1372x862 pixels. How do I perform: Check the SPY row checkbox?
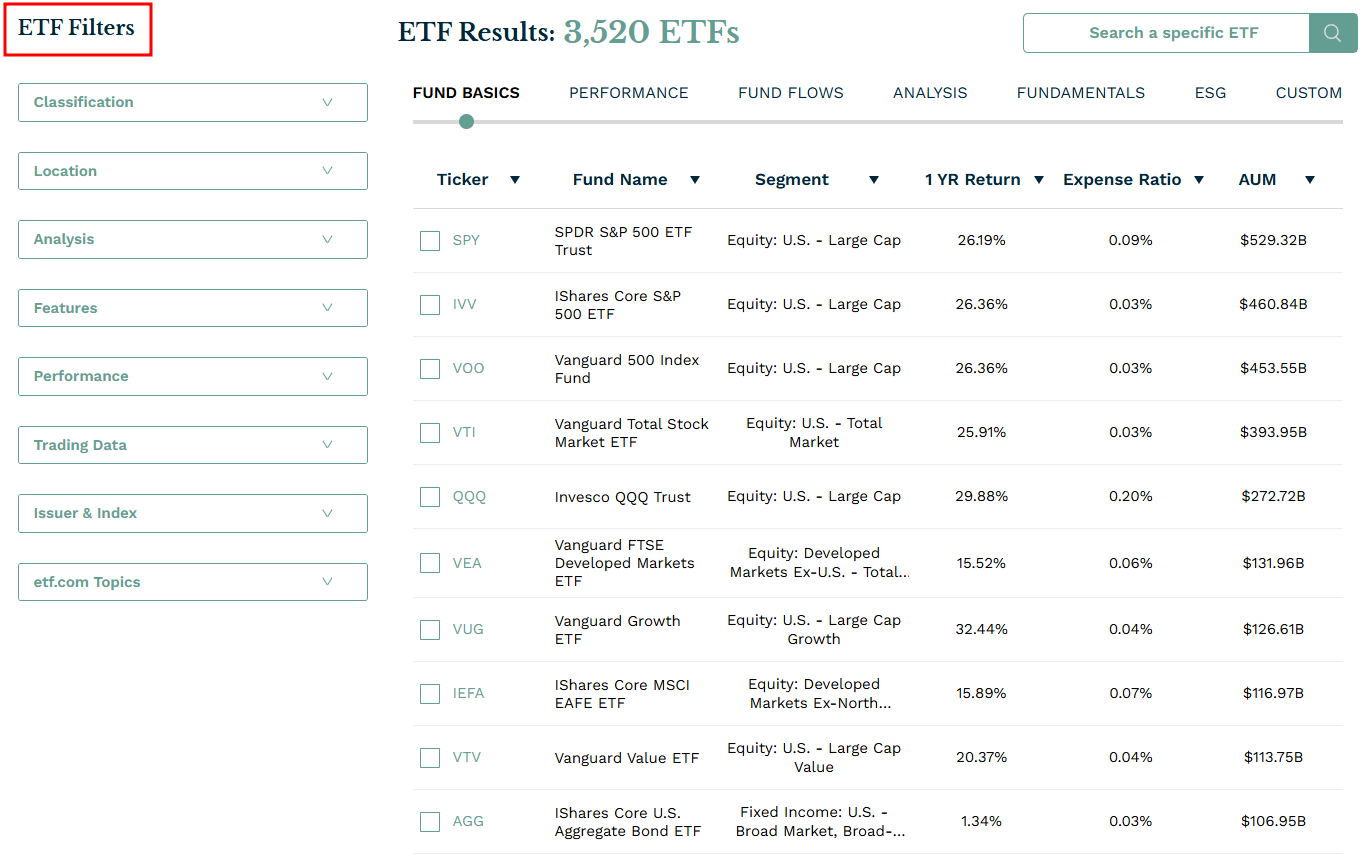430,241
